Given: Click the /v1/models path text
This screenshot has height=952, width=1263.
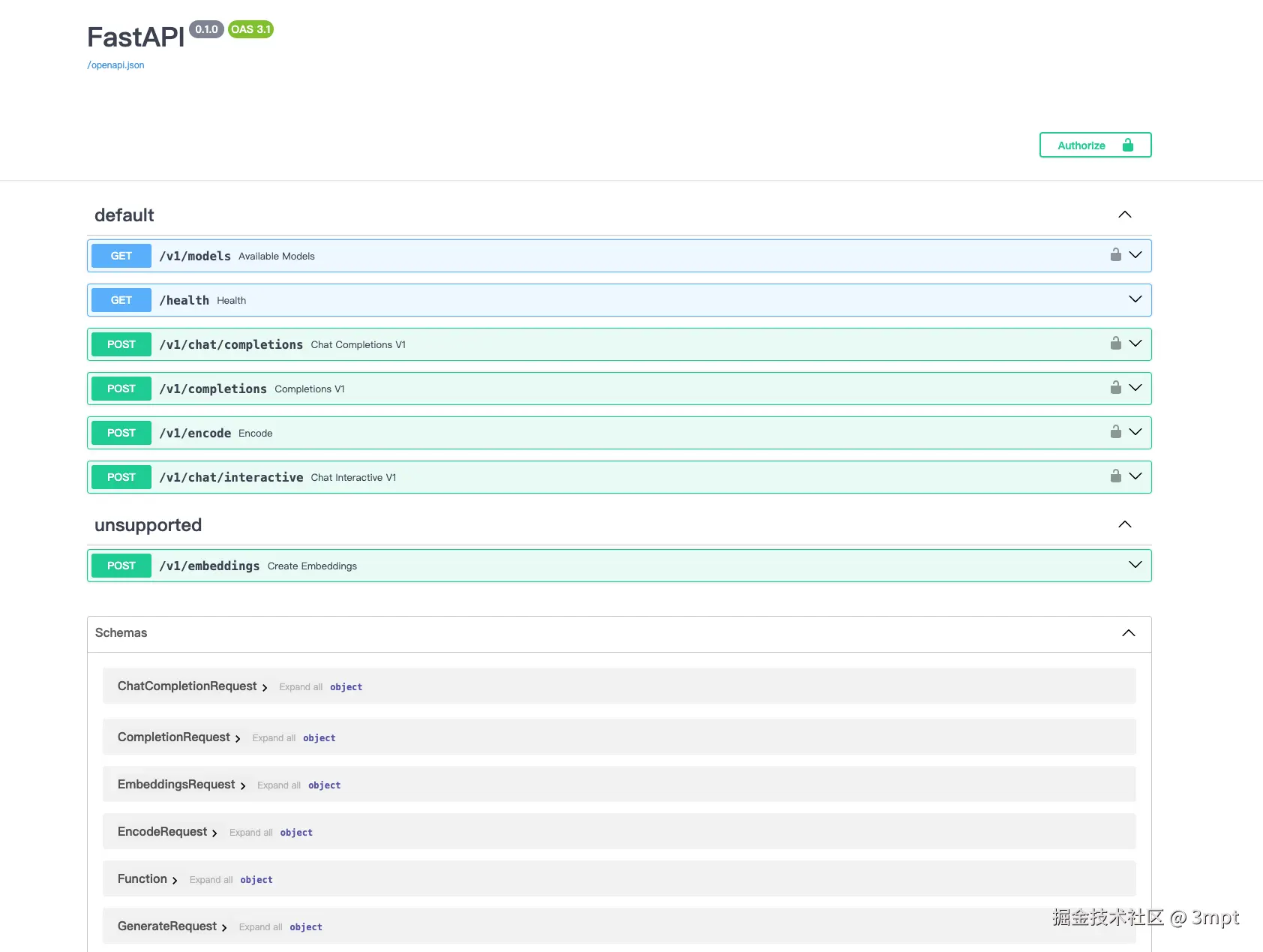Looking at the screenshot, I should tap(195, 257).
